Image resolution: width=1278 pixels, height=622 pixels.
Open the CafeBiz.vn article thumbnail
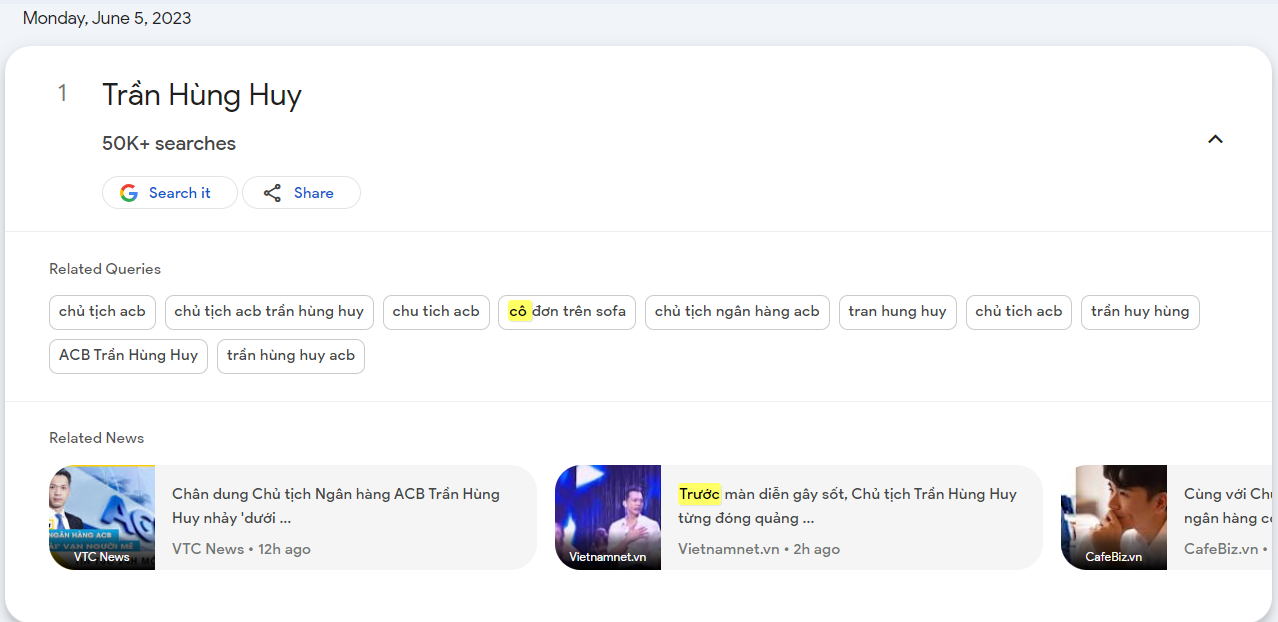point(1114,518)
